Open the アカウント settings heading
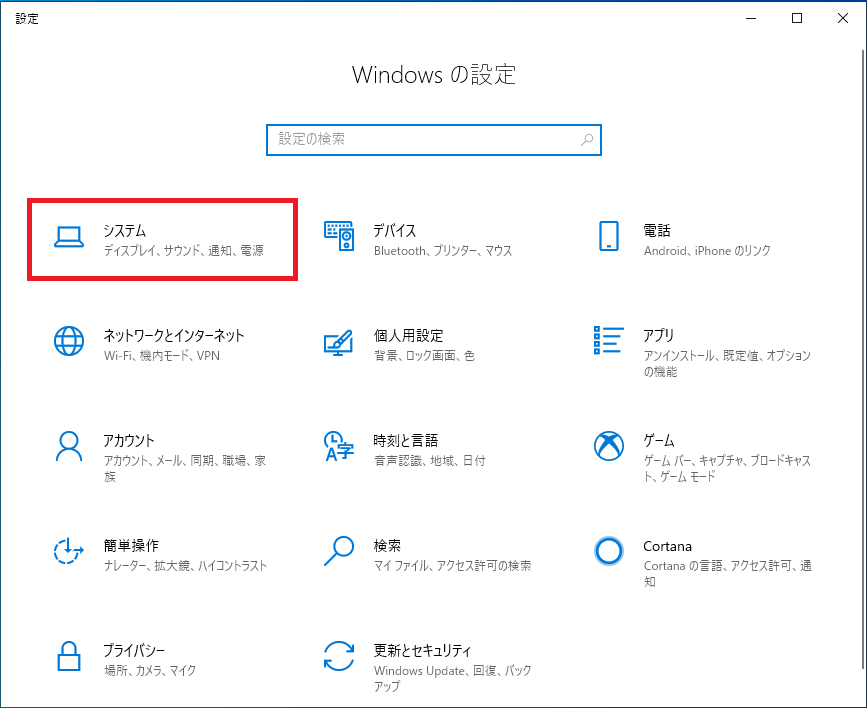Image resolution: width=867 pixels, height=708 pixels. coord(129,441)
